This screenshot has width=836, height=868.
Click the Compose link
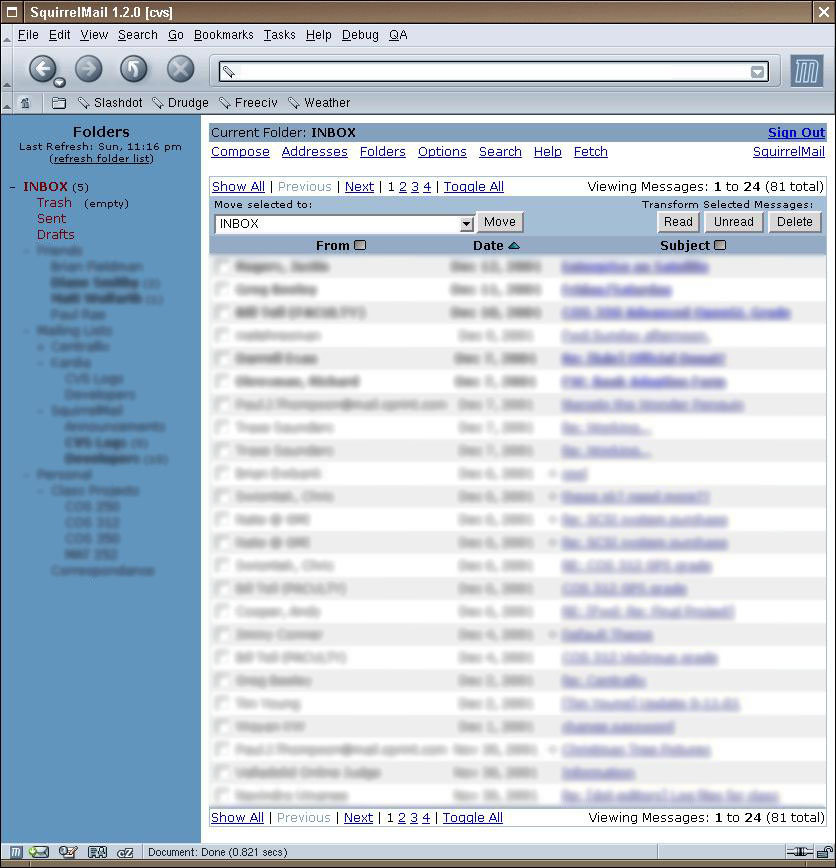(x=240, y=152)
